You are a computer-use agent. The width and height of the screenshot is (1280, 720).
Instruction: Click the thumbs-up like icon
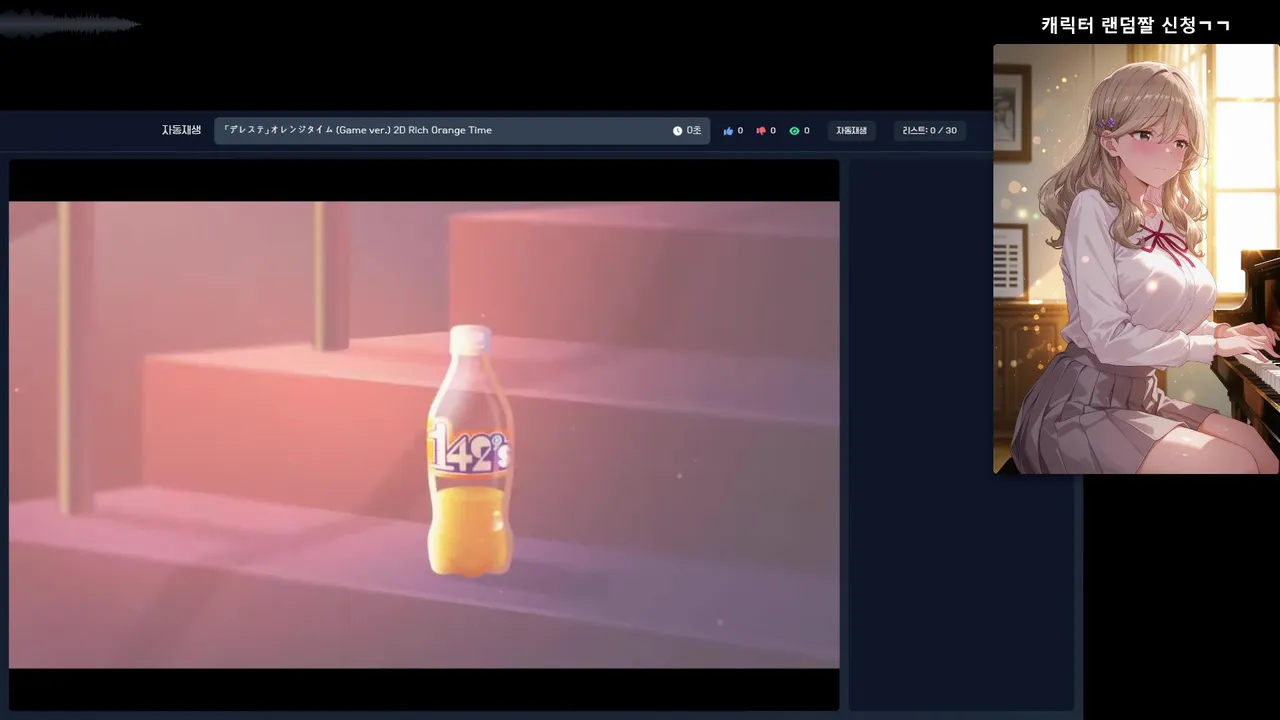[728, 131]
